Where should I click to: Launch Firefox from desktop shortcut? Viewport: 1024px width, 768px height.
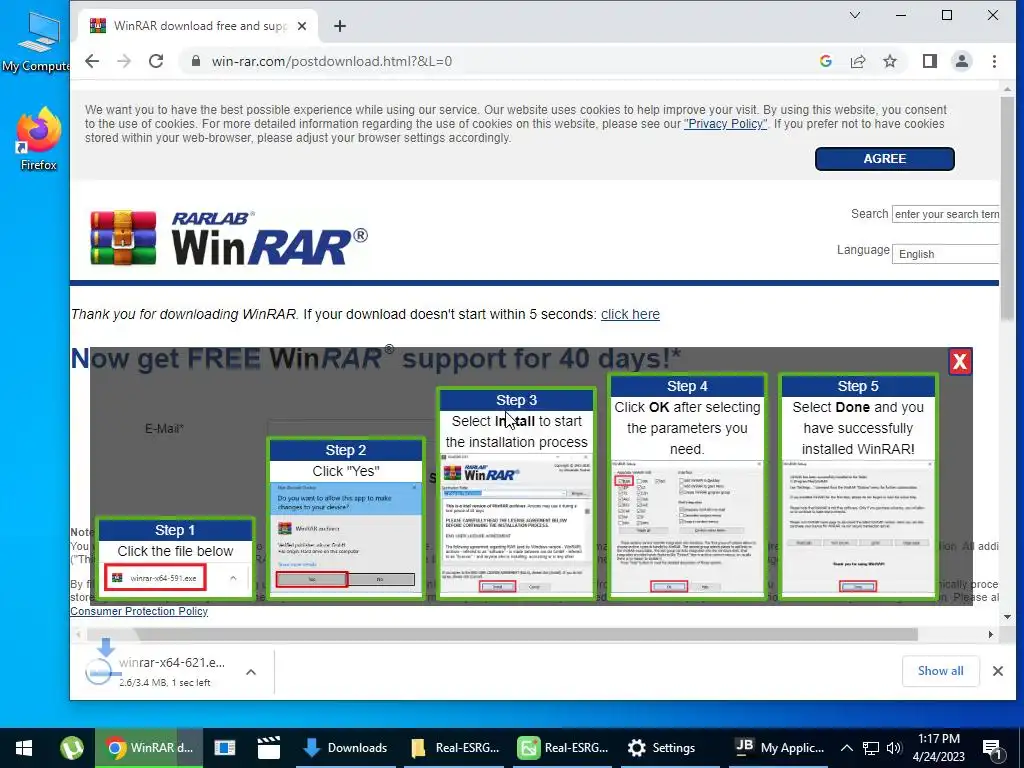tap(39, 139)
